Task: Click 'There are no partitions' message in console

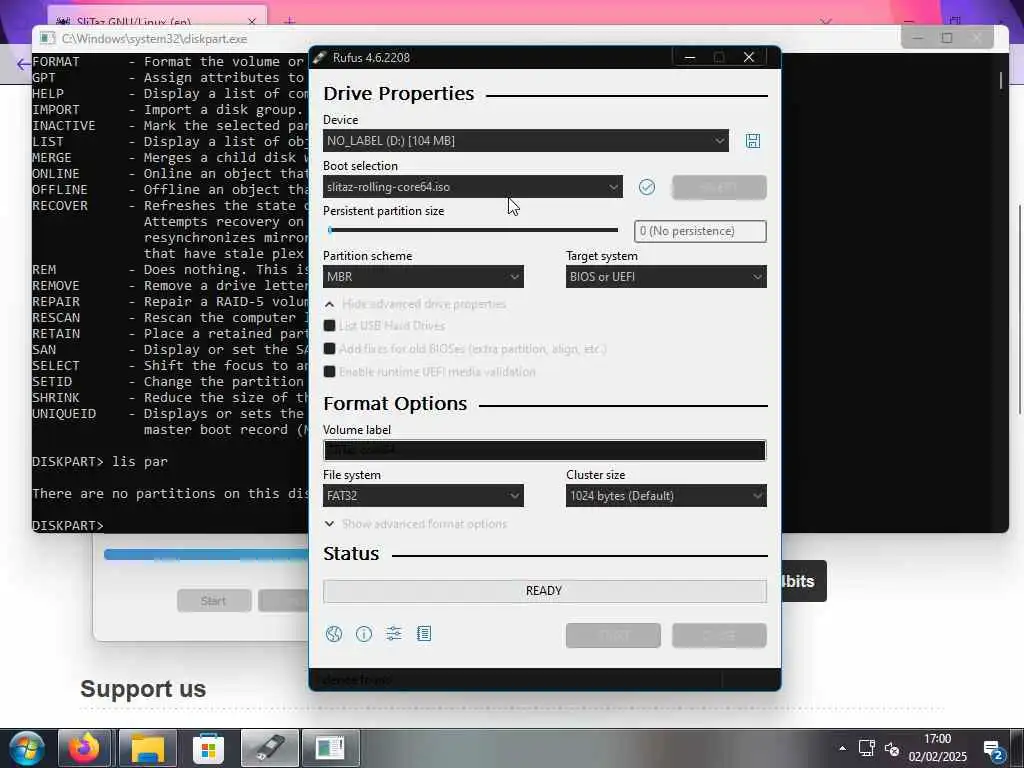Action: (x=170, y=494)
